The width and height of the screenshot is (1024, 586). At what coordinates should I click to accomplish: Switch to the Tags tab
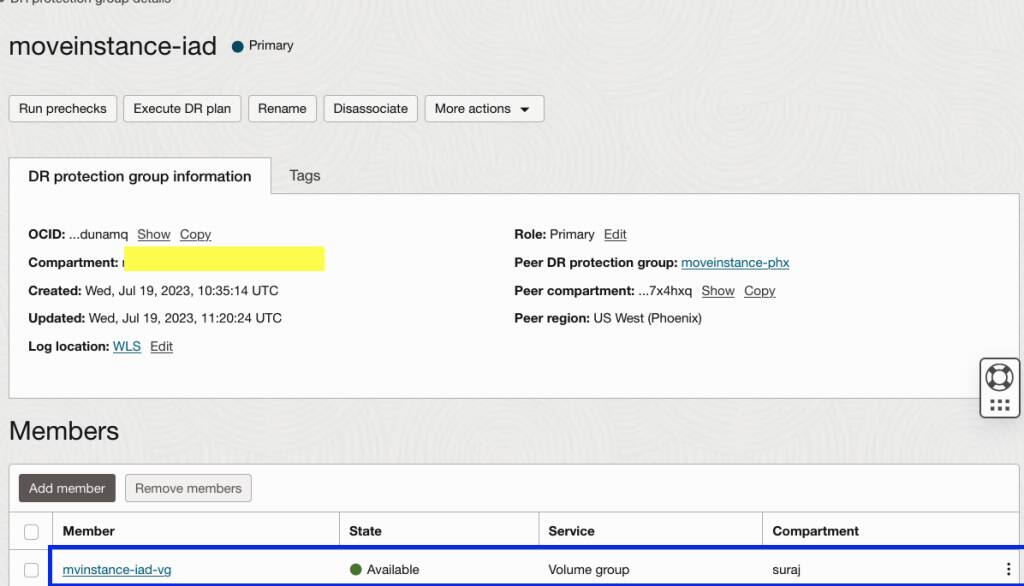[x=305, y=176]
